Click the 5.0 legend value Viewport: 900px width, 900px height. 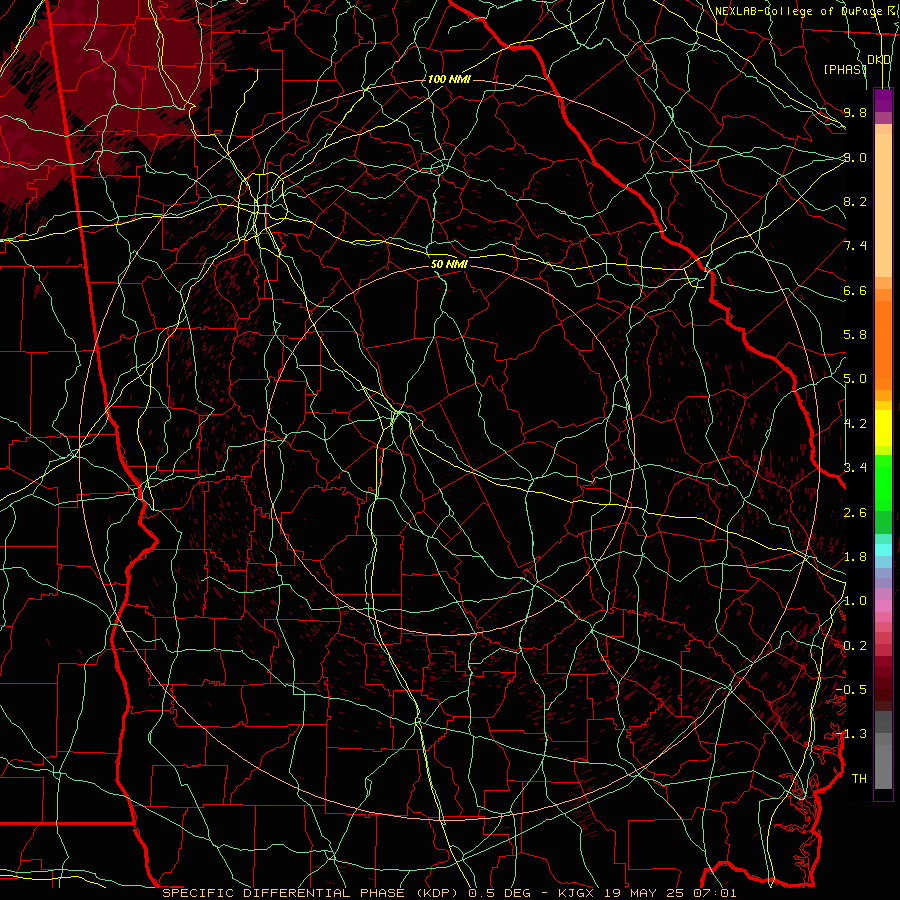click(855, 379)
